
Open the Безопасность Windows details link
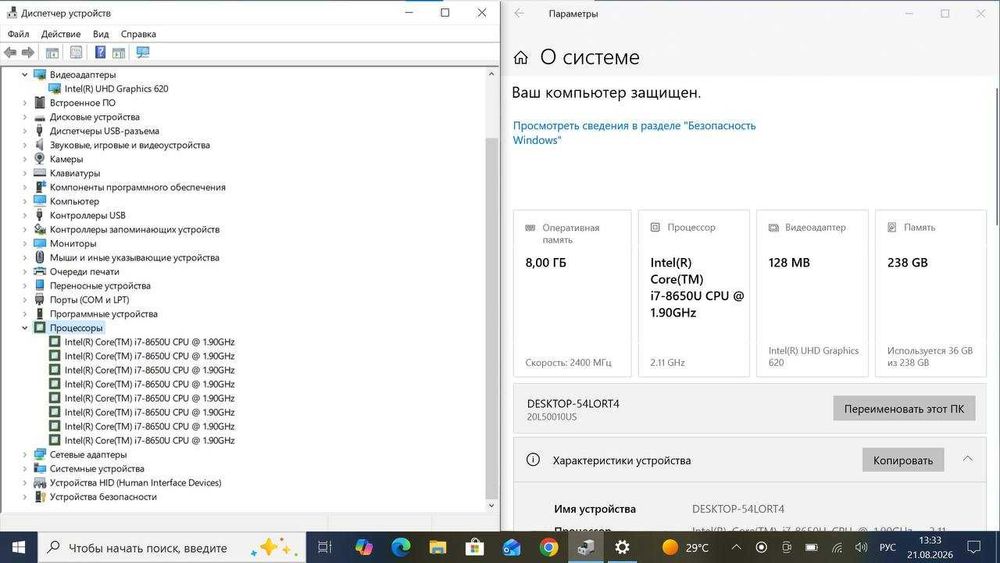(x=634, y=133)
